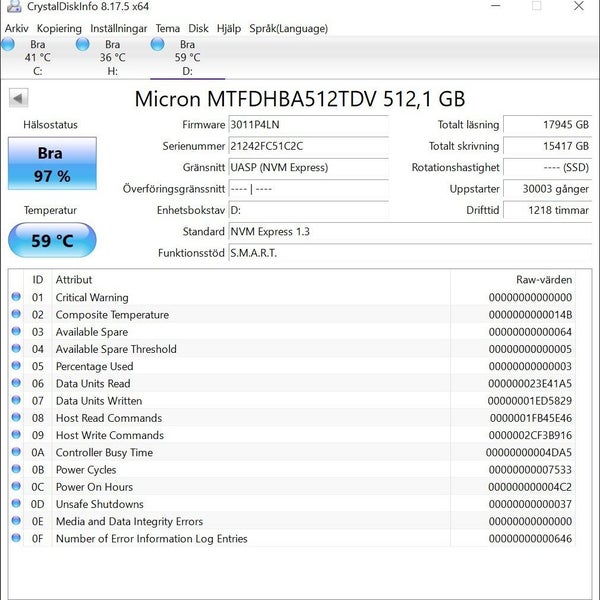Click status icon of Data Units Read row
This screenshot has height=600, width=600.
coord(16,383)
